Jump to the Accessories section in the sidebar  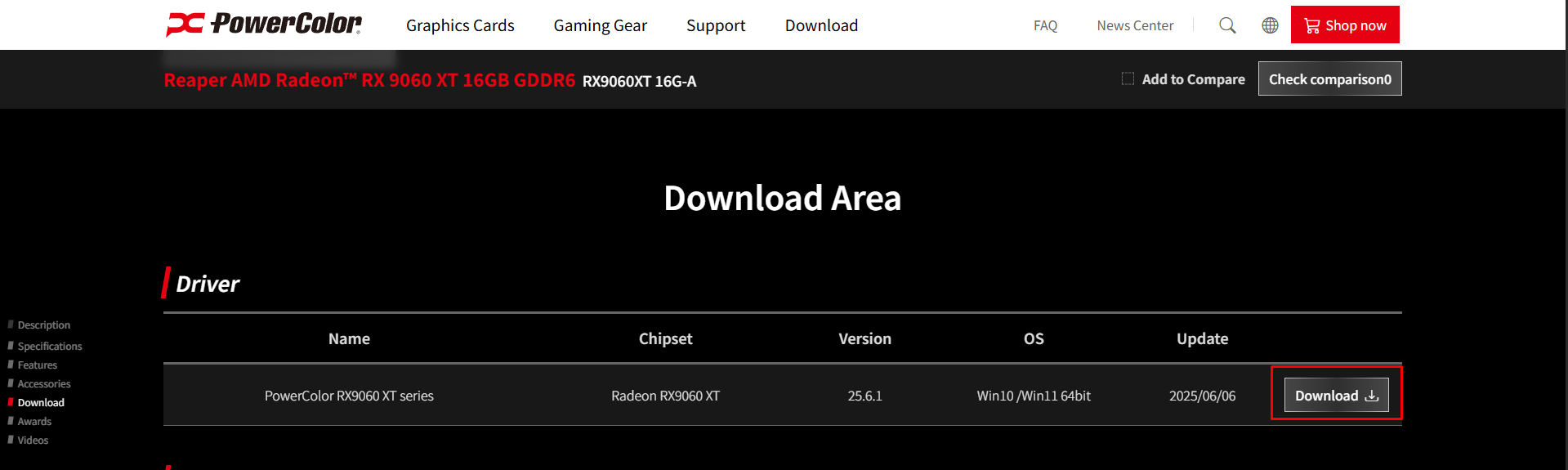click(x=43, y=383)
